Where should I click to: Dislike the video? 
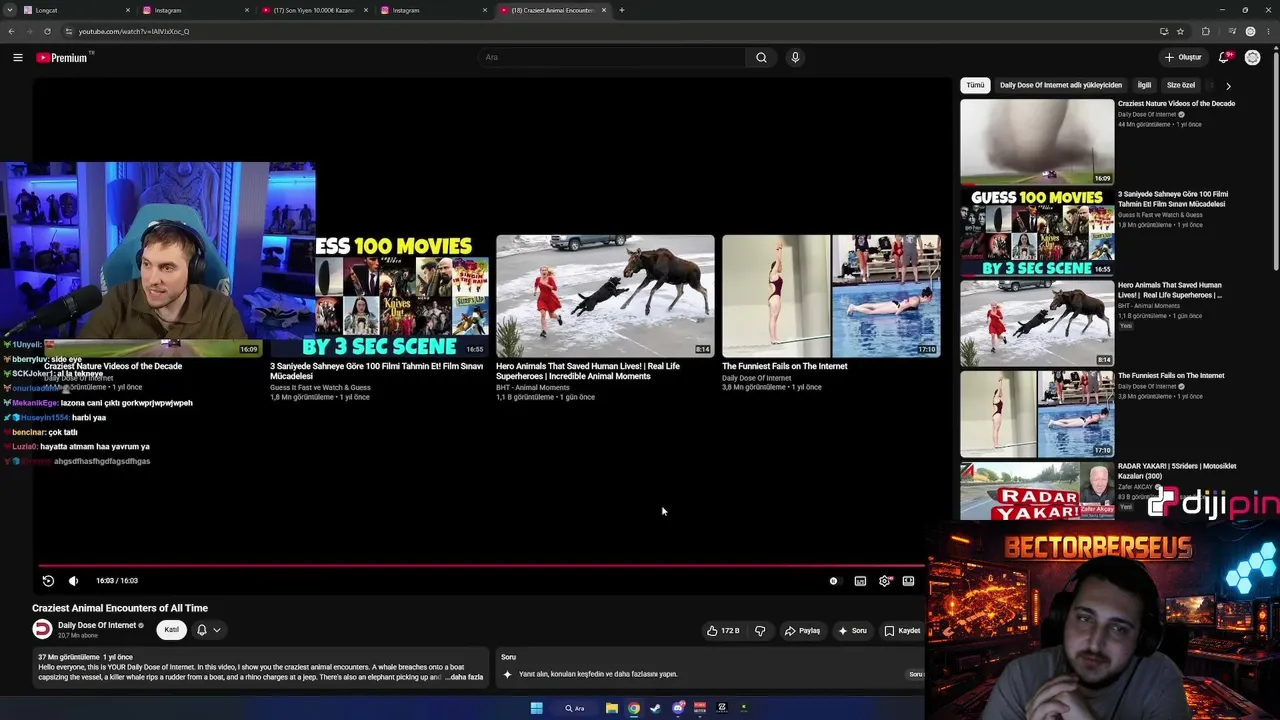760,631
